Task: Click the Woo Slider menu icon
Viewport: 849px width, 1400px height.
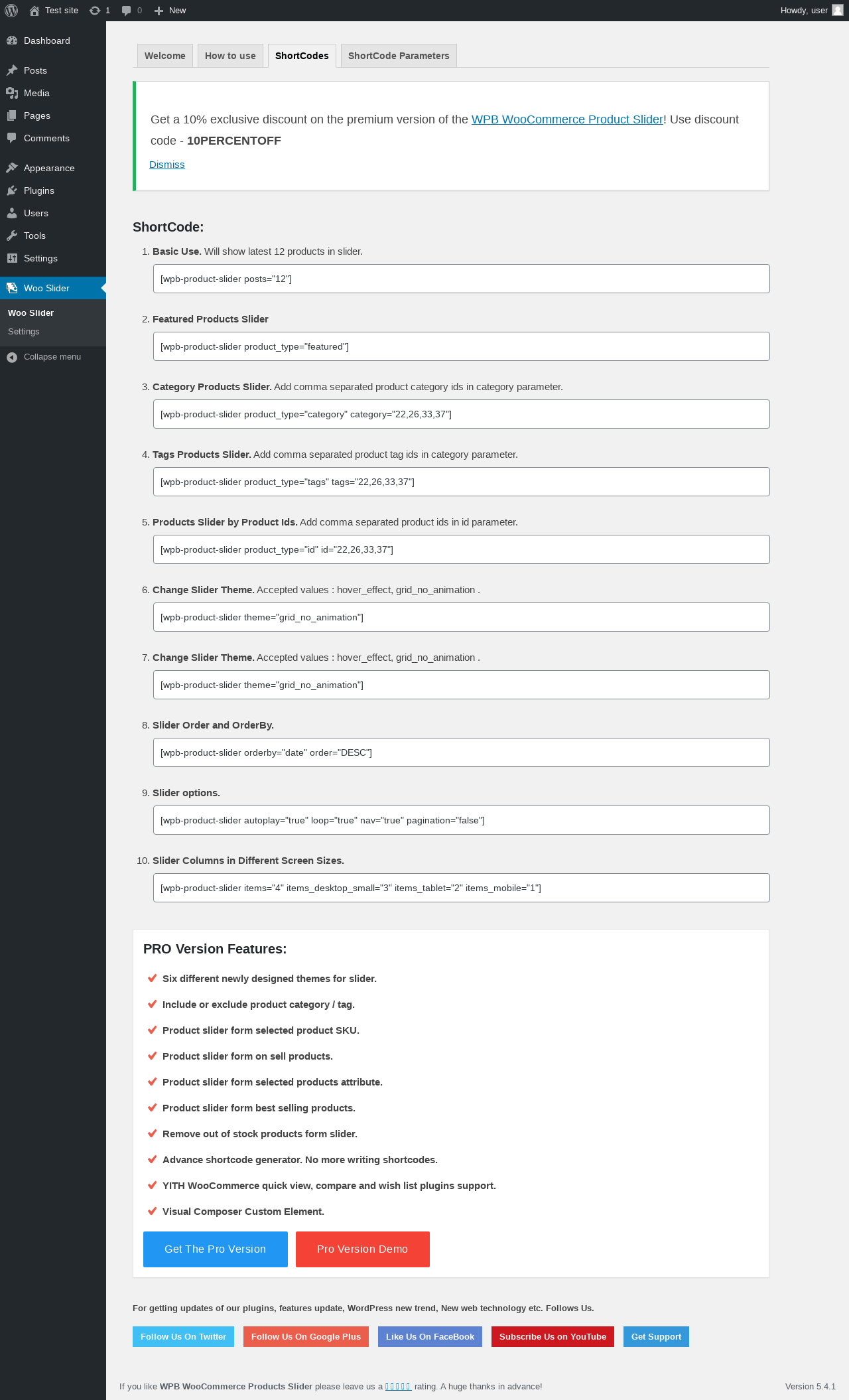Action: click(12, 288)
